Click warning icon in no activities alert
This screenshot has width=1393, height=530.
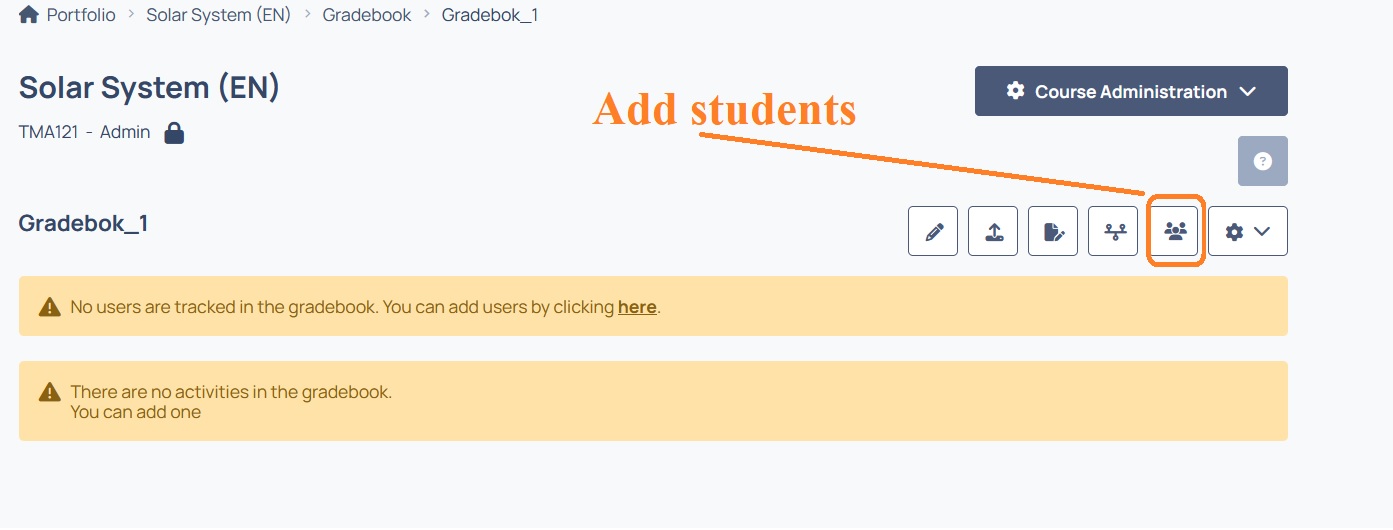(x=49, y=392)
